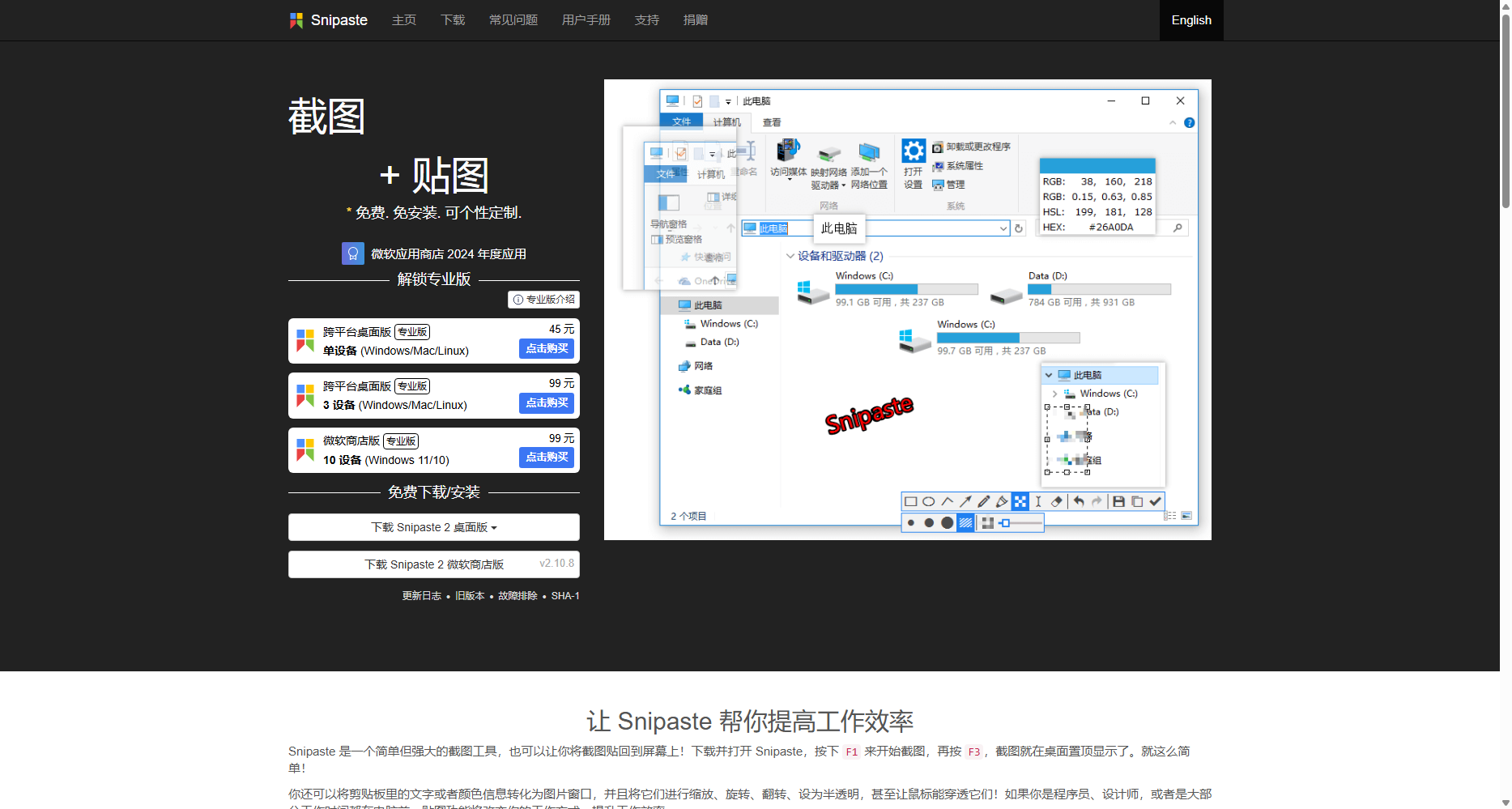Download Snipaste 2 微软商店版 v2.10.8
This screenshot has height=809, width=1512.
pos(434,564)
